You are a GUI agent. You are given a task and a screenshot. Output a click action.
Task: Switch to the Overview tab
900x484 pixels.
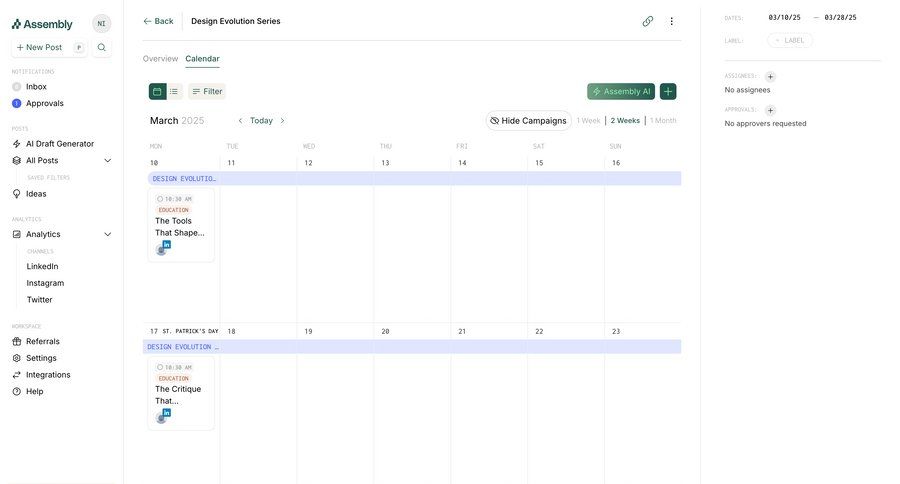[x=160, y=59]
